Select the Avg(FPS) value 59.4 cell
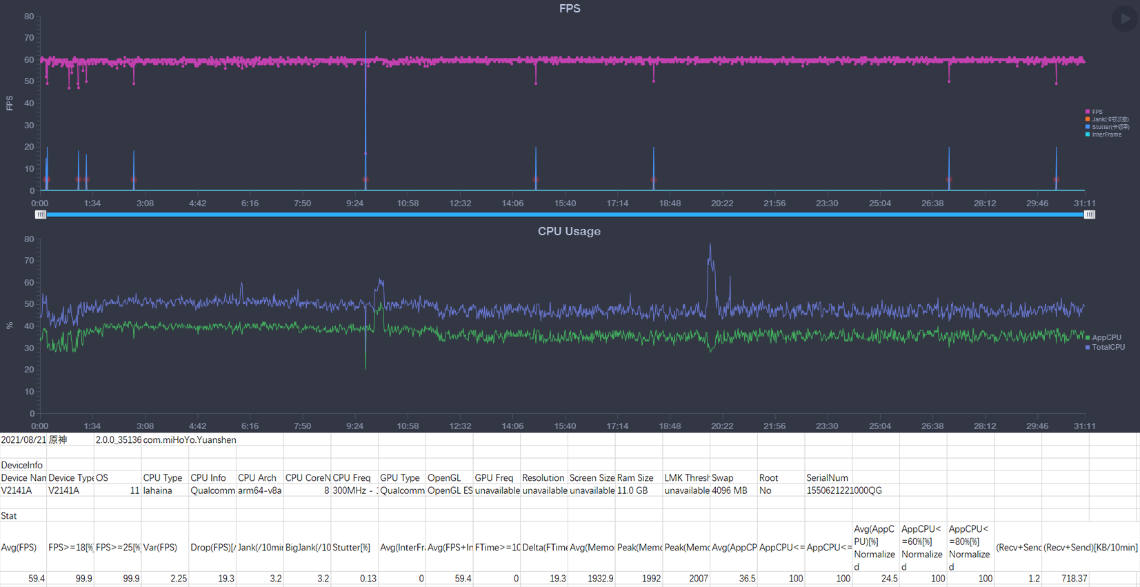Viewport: 1140px width, 587px height. click(x=23, y=579)
